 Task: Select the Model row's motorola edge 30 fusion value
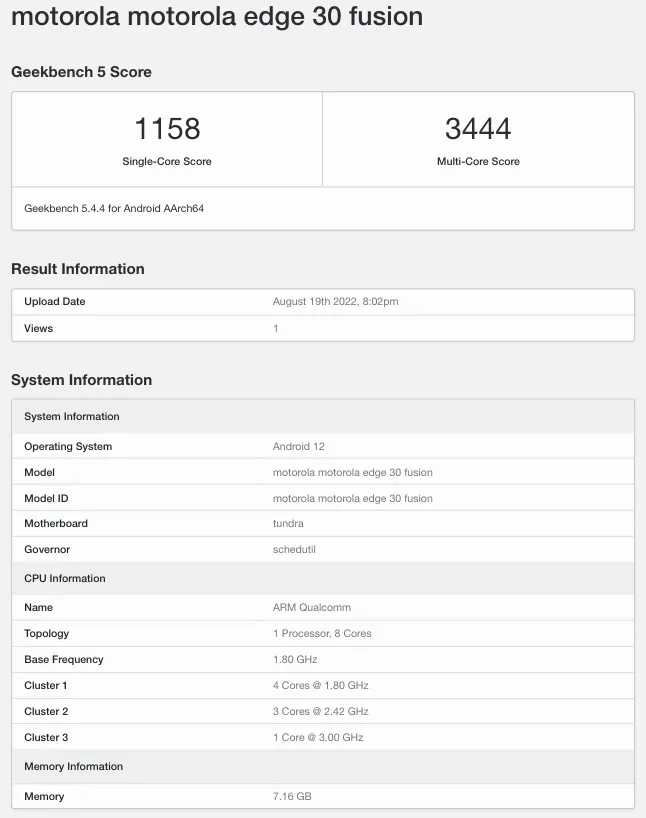353,473
